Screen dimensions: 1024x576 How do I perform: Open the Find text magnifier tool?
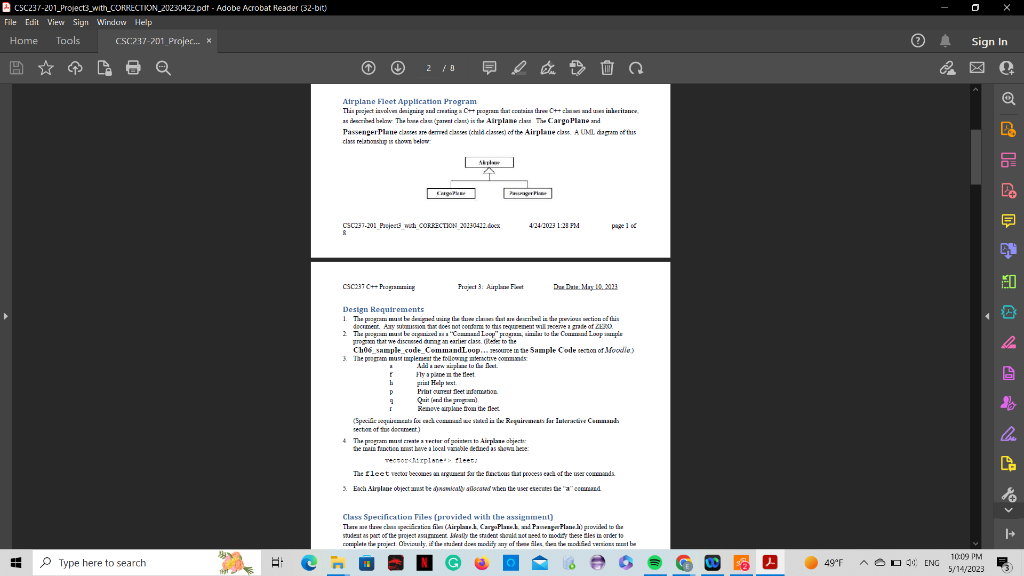[x=163, y=68]
